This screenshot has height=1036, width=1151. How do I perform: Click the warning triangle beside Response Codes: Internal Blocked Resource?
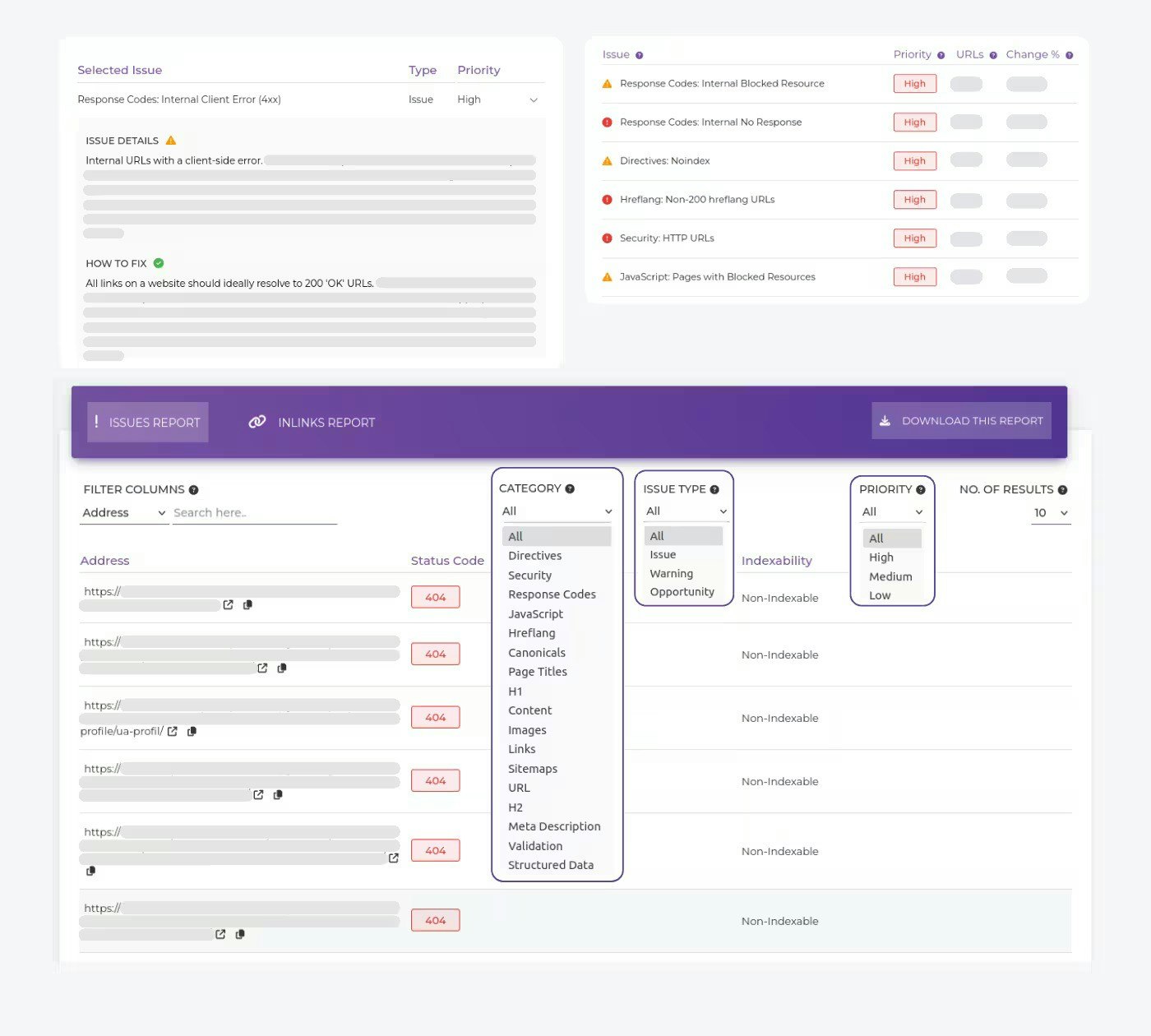pyautogui.click(x=607, y=83)
